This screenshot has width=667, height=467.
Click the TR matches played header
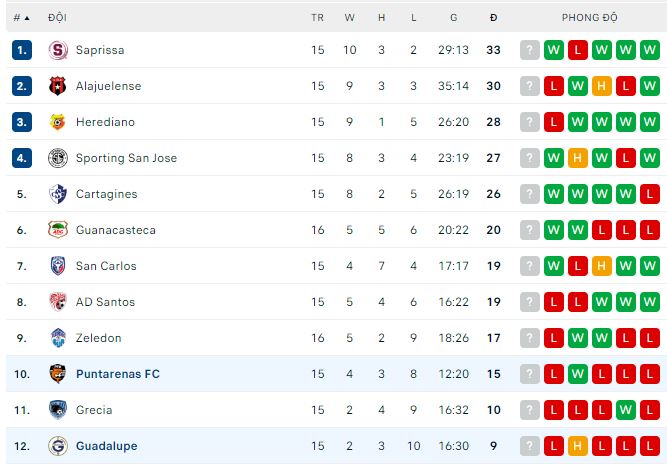(317, 18)
